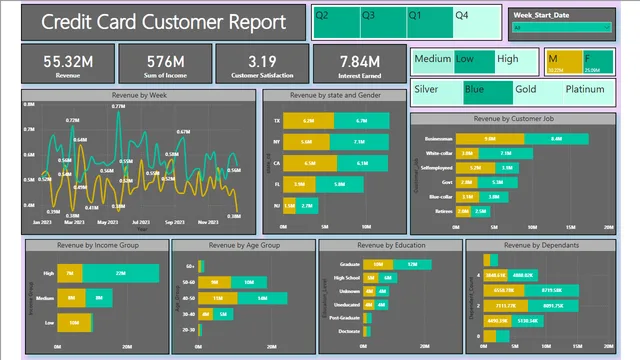Click Graduate teal bar labeled 12M
Image resolution: width=640 pixels, height=360 pixels.
(x=412, y=264)
